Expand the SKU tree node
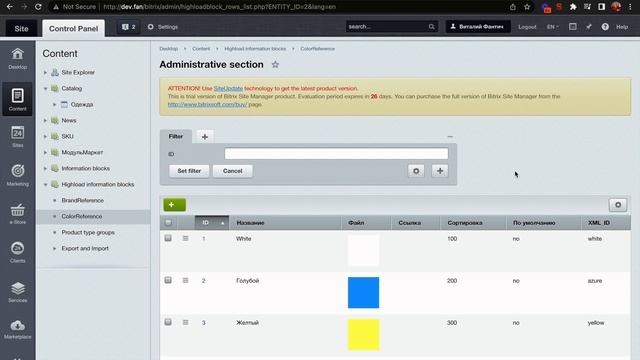This screenshot has width=640, height=360. (45, 136)
